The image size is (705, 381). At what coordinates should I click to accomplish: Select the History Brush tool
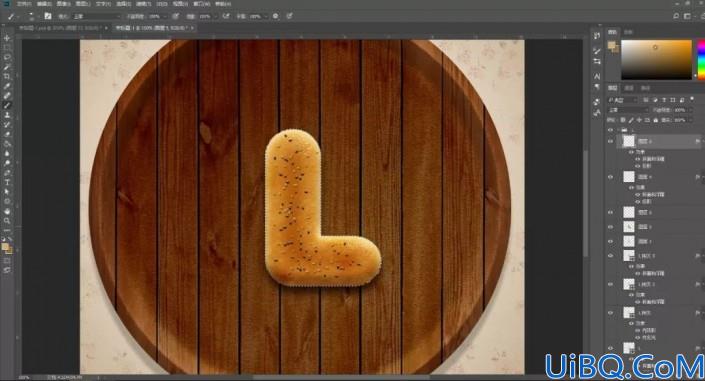[7, 124]
